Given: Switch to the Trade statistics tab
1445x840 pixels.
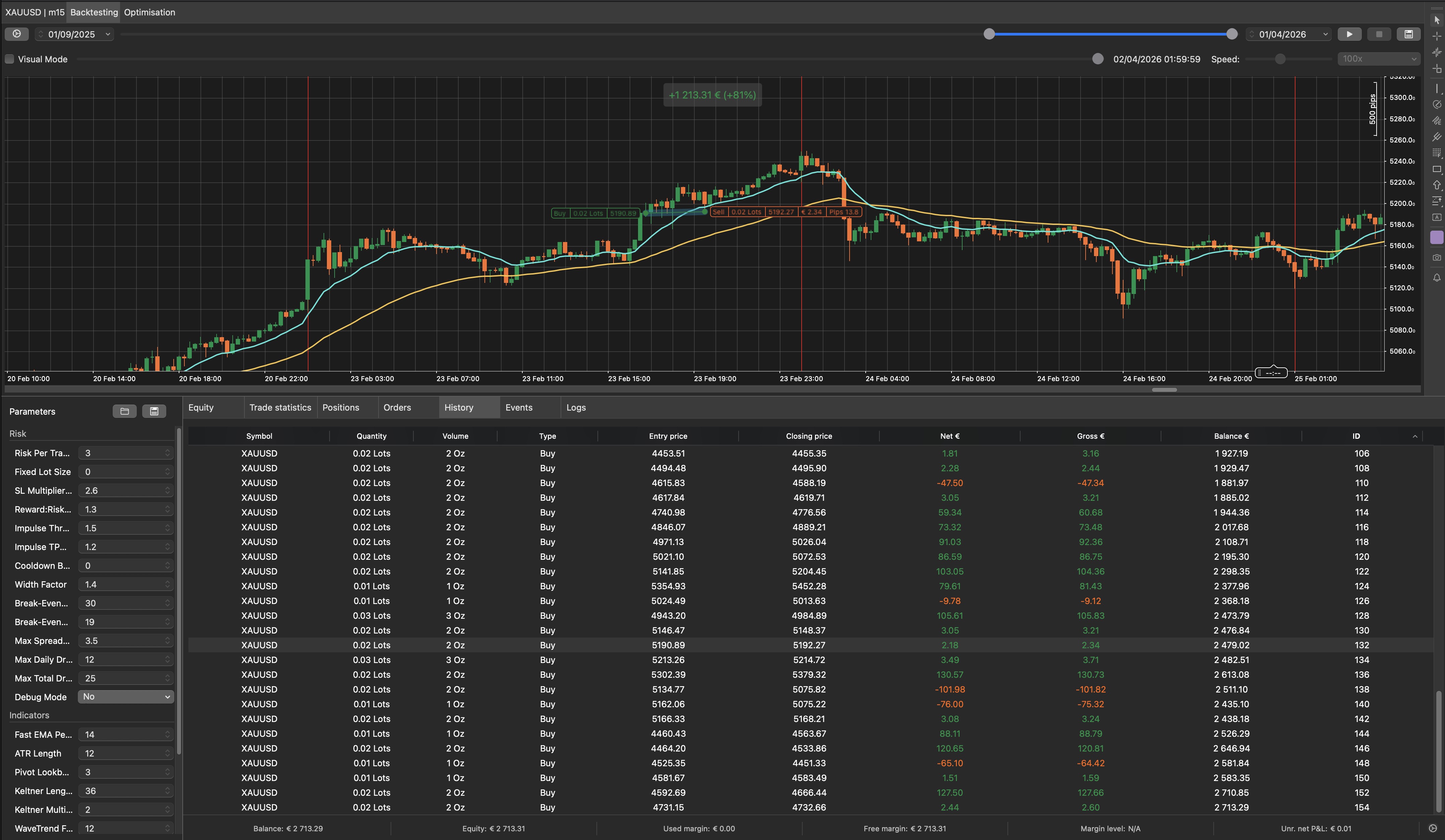Looking at the screenshot, I should click(x=280, y=408).
